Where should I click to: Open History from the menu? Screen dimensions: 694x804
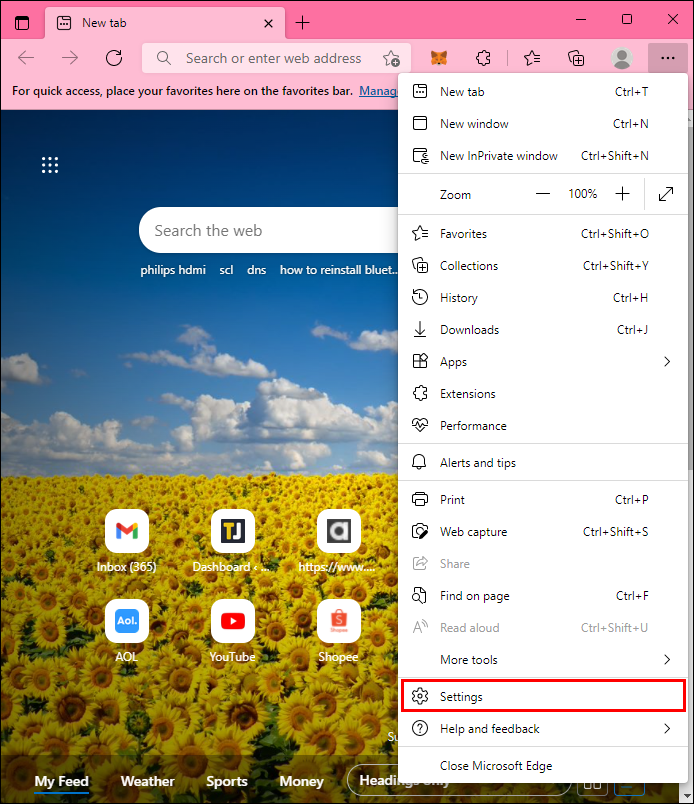point(543,298)
